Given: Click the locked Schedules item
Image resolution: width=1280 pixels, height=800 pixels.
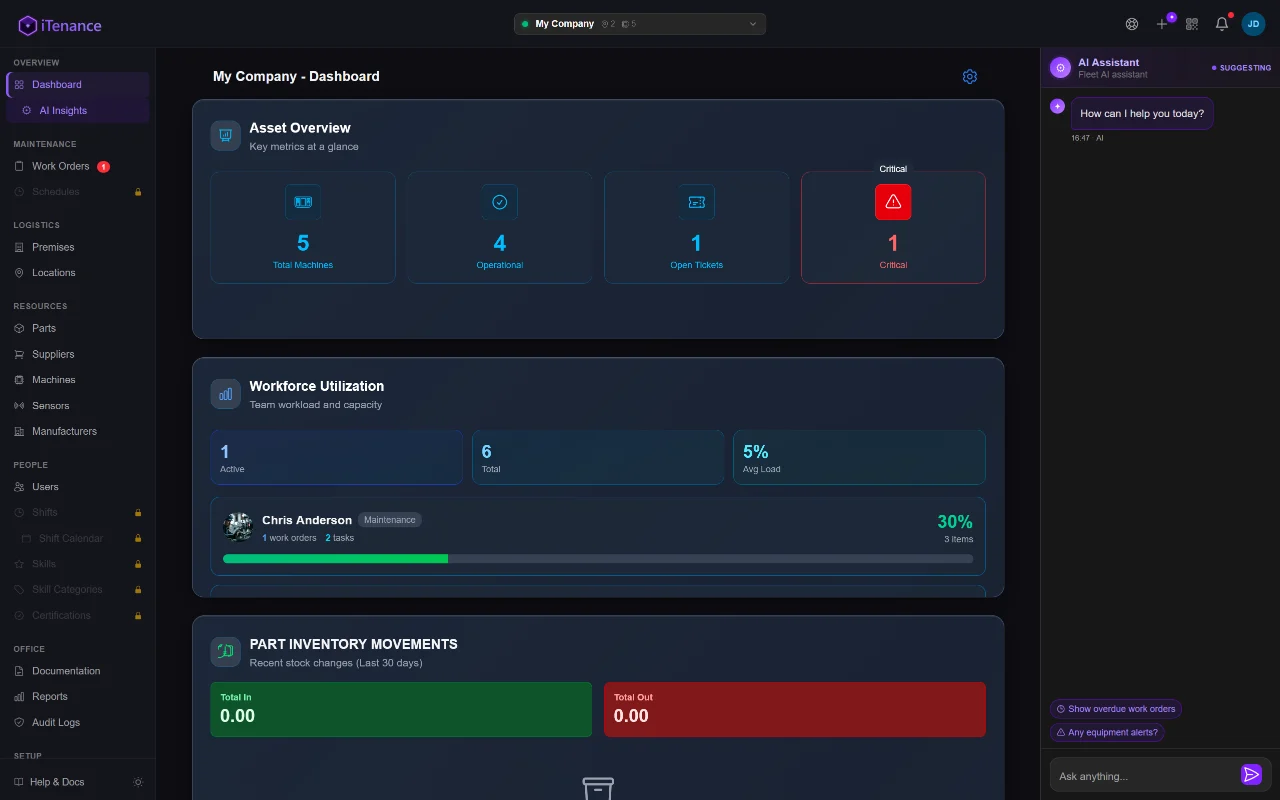Looking at the screenshot, I should click(78, 192).
